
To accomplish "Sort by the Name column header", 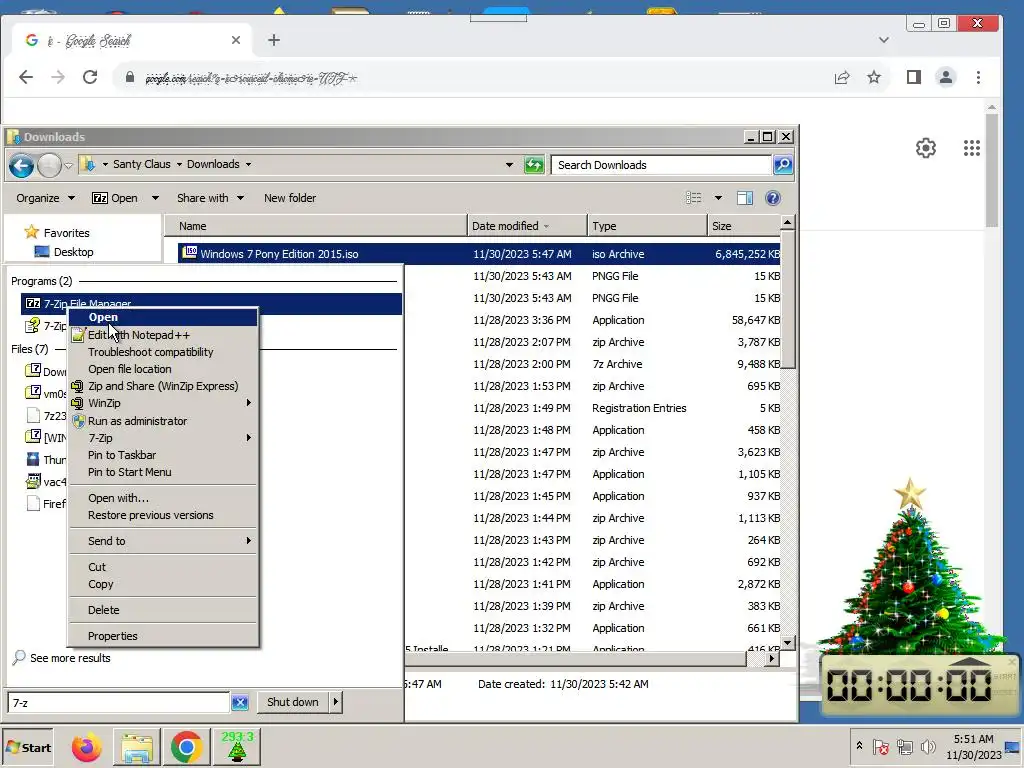I will tap(315, 226).
